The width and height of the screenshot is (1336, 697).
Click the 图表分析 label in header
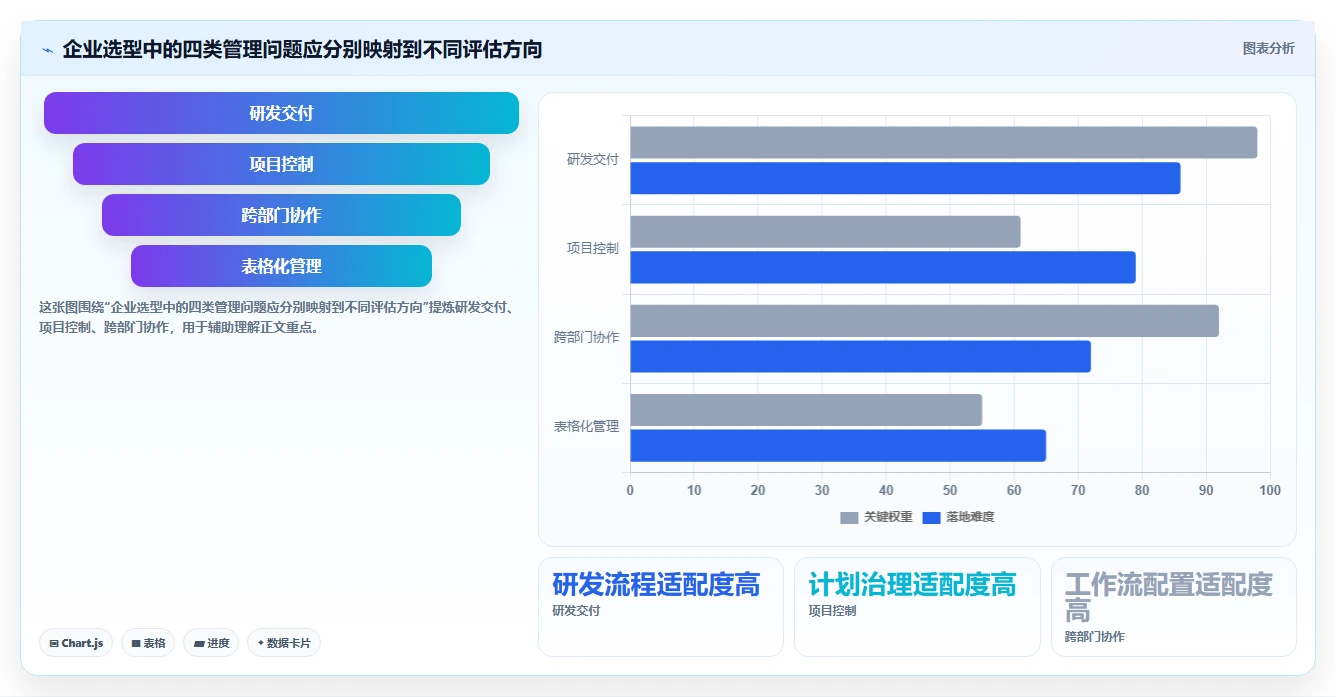[x=1268, y=48]
